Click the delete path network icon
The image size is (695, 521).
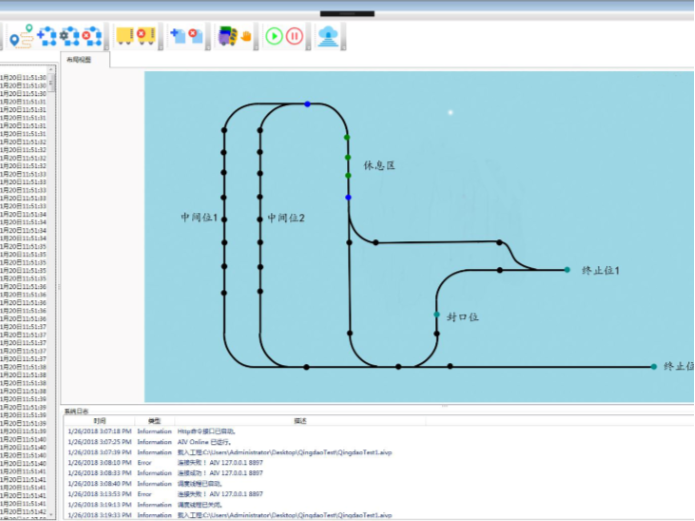(91, 36)
